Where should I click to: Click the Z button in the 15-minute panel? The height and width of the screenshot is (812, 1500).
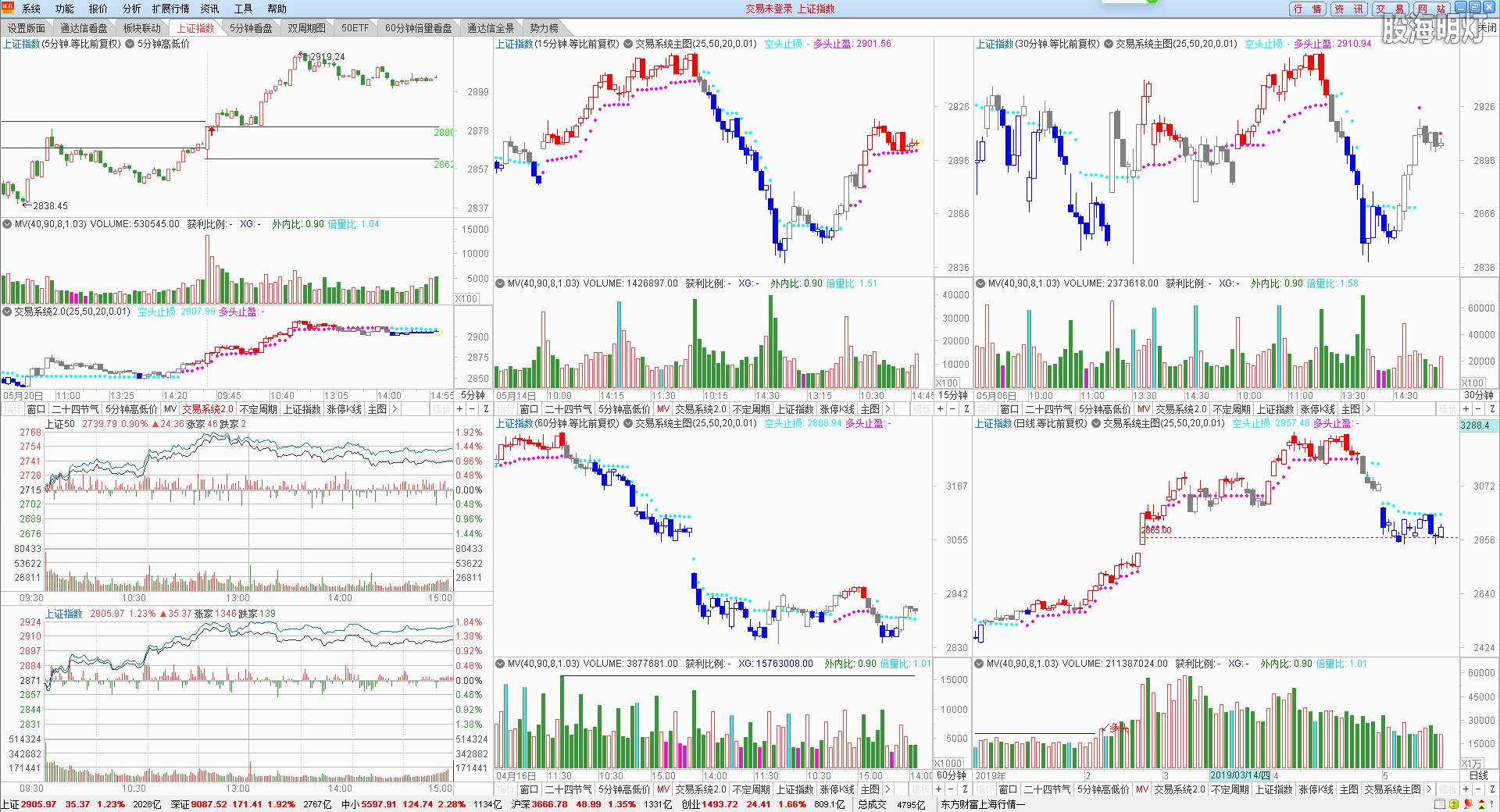click(966, 409)
